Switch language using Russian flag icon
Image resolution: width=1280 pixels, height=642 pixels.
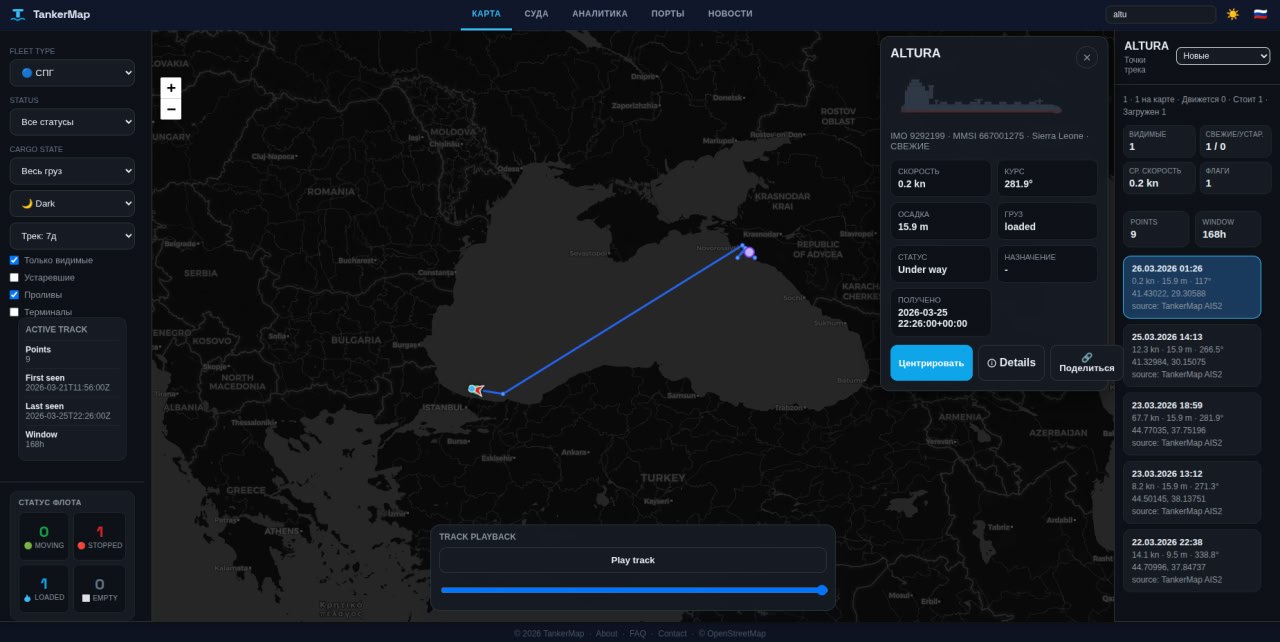coord(1260,14)
